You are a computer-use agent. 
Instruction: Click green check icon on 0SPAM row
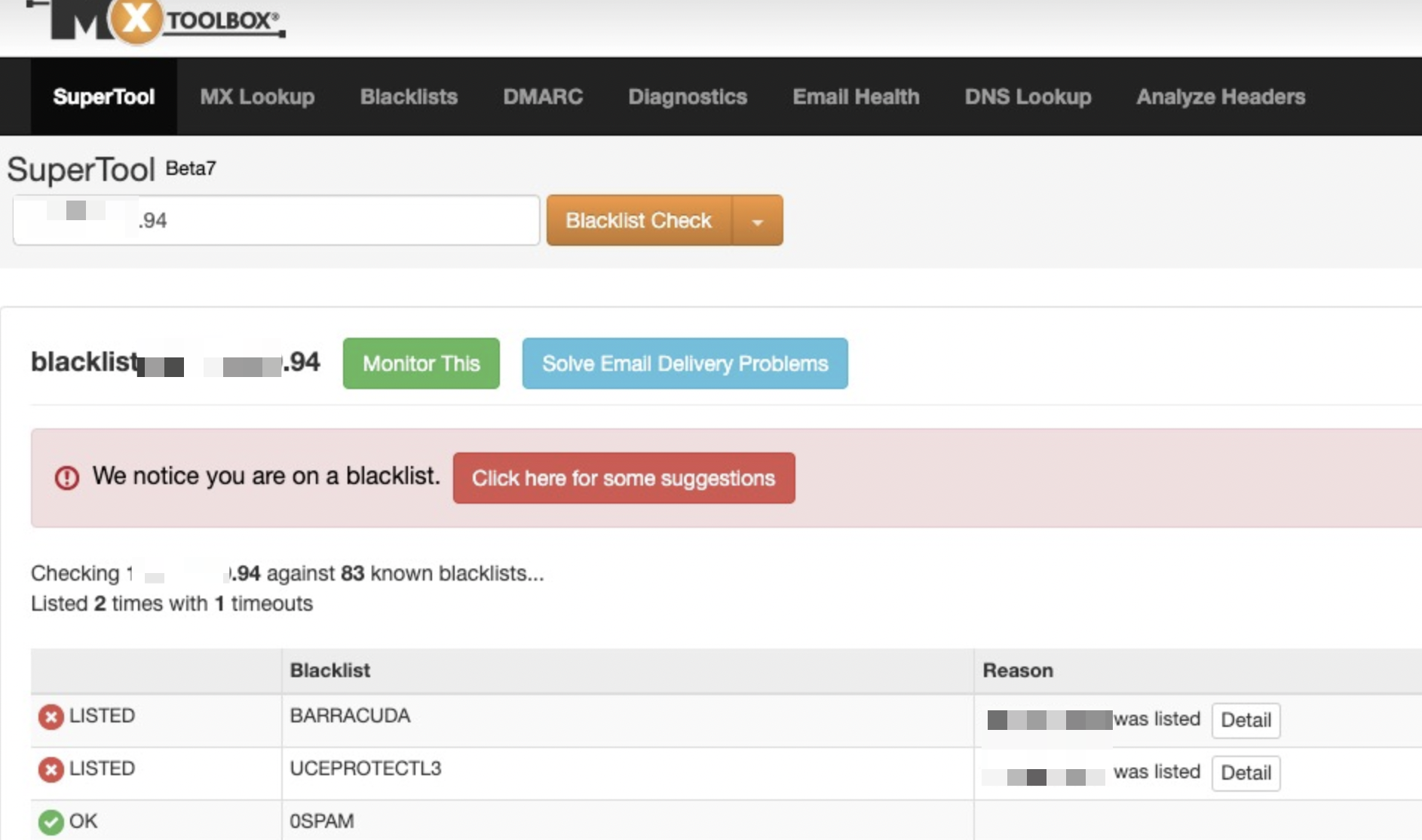coord(51,822)
